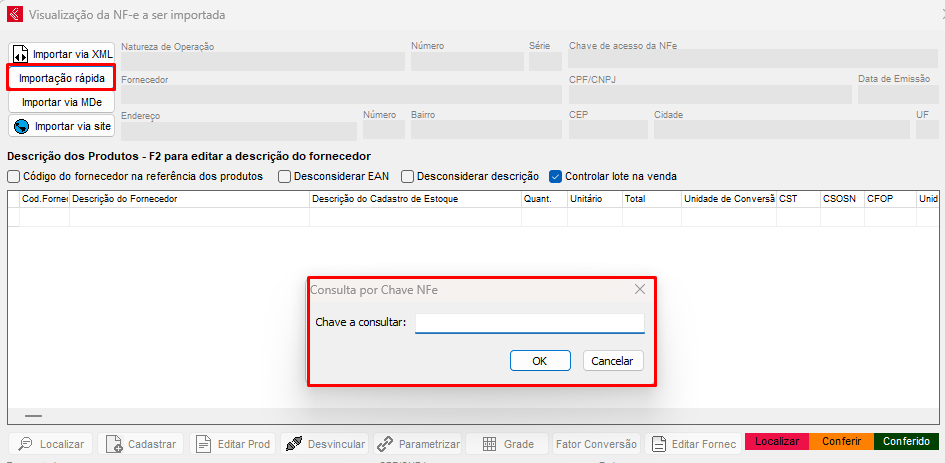Image resolution: width=945 pixels, height=463 pixels.
Task: Click the red Localizar status swatch
Action: [776, 442]
